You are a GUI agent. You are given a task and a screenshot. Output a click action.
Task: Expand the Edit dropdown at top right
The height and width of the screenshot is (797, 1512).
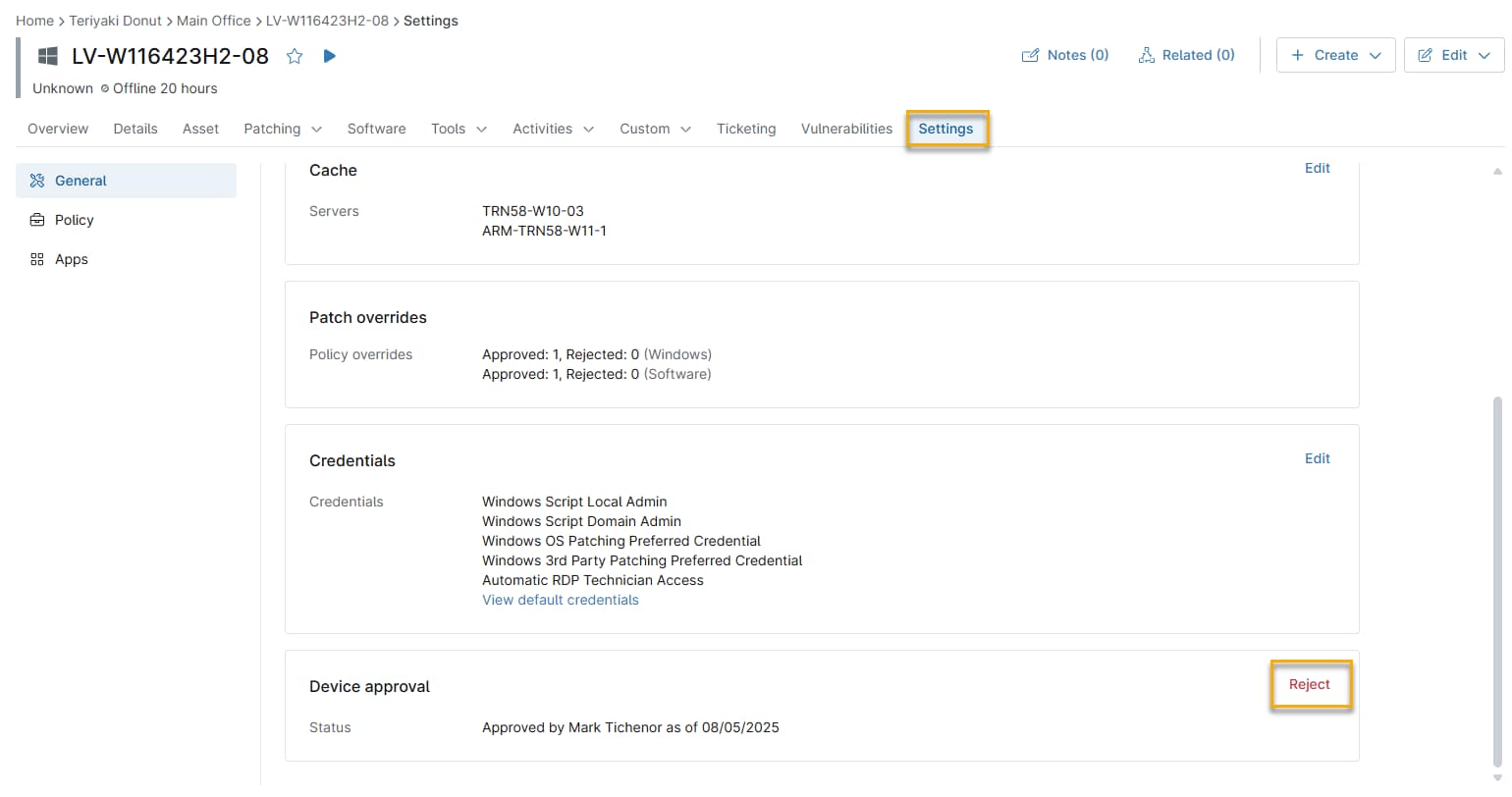point(1454,55)
